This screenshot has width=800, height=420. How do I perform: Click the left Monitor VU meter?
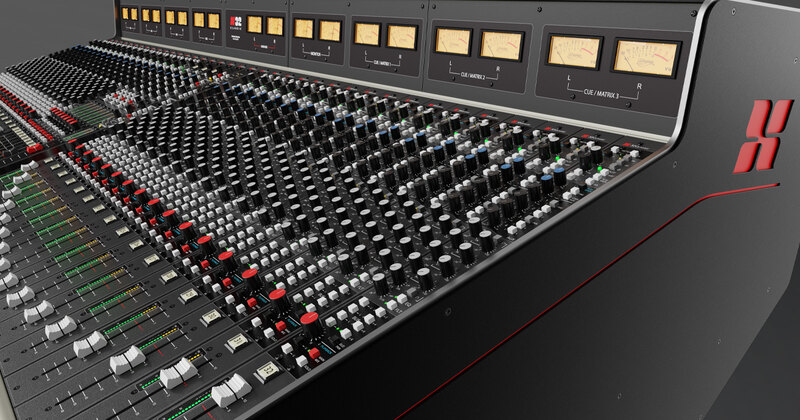(304, 29)
